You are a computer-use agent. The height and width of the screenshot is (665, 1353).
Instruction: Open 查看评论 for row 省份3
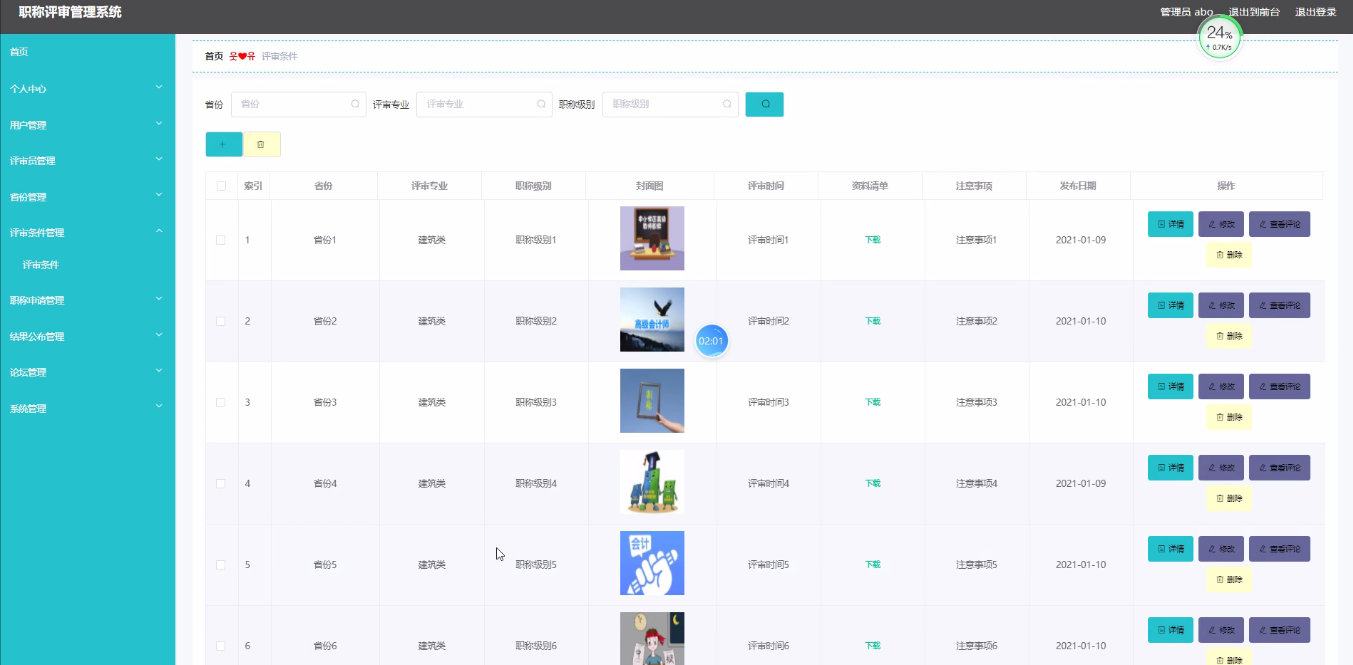click(1279, 386)
